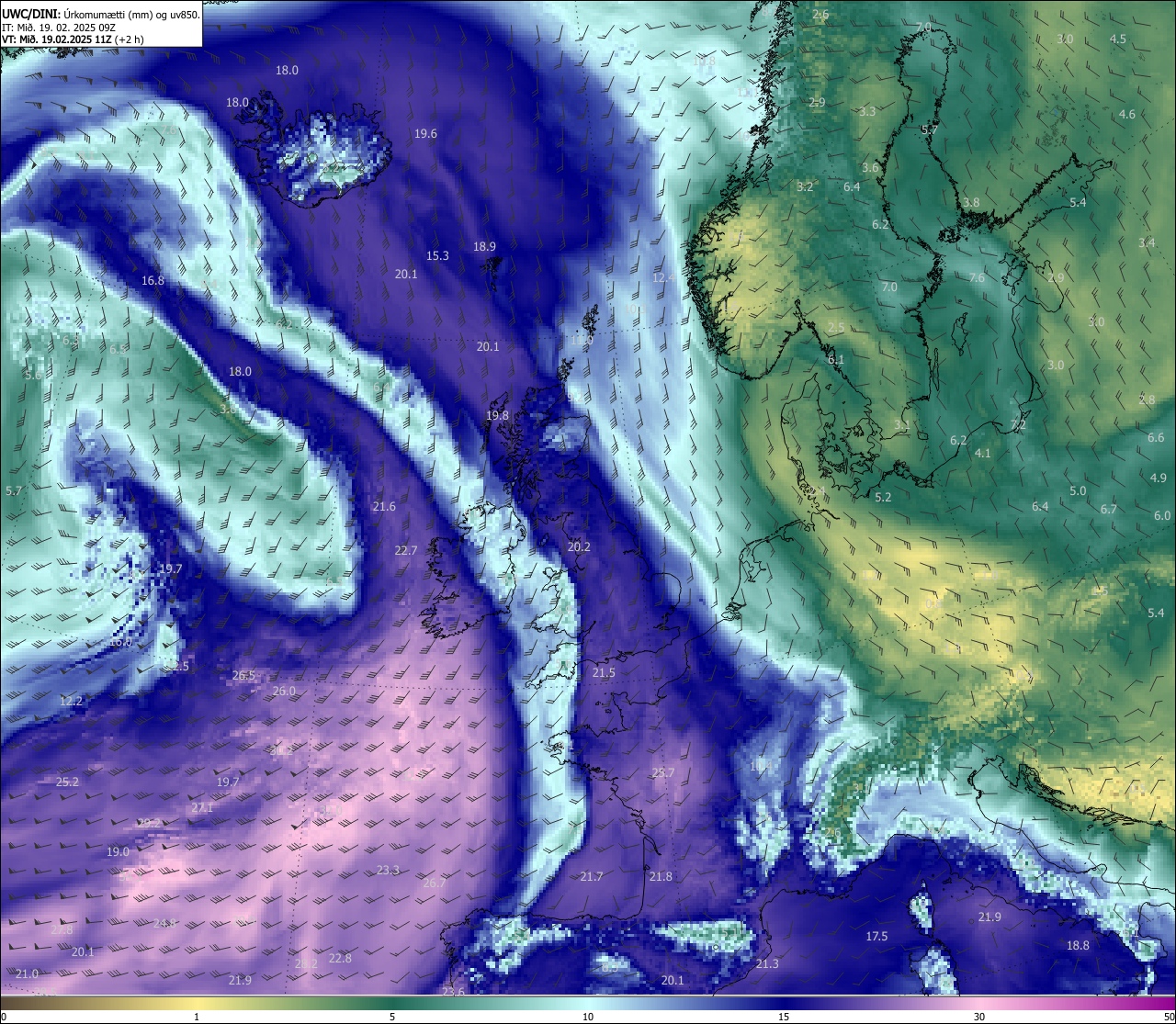Click the 21.3 value label
The image size is (1176, 1024).
click(767, 963)
